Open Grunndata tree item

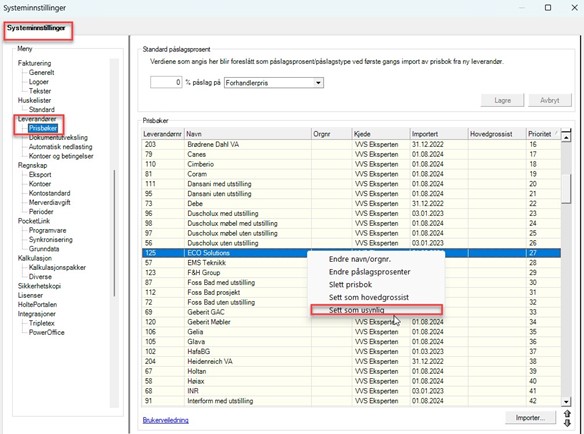pos(44,249)
